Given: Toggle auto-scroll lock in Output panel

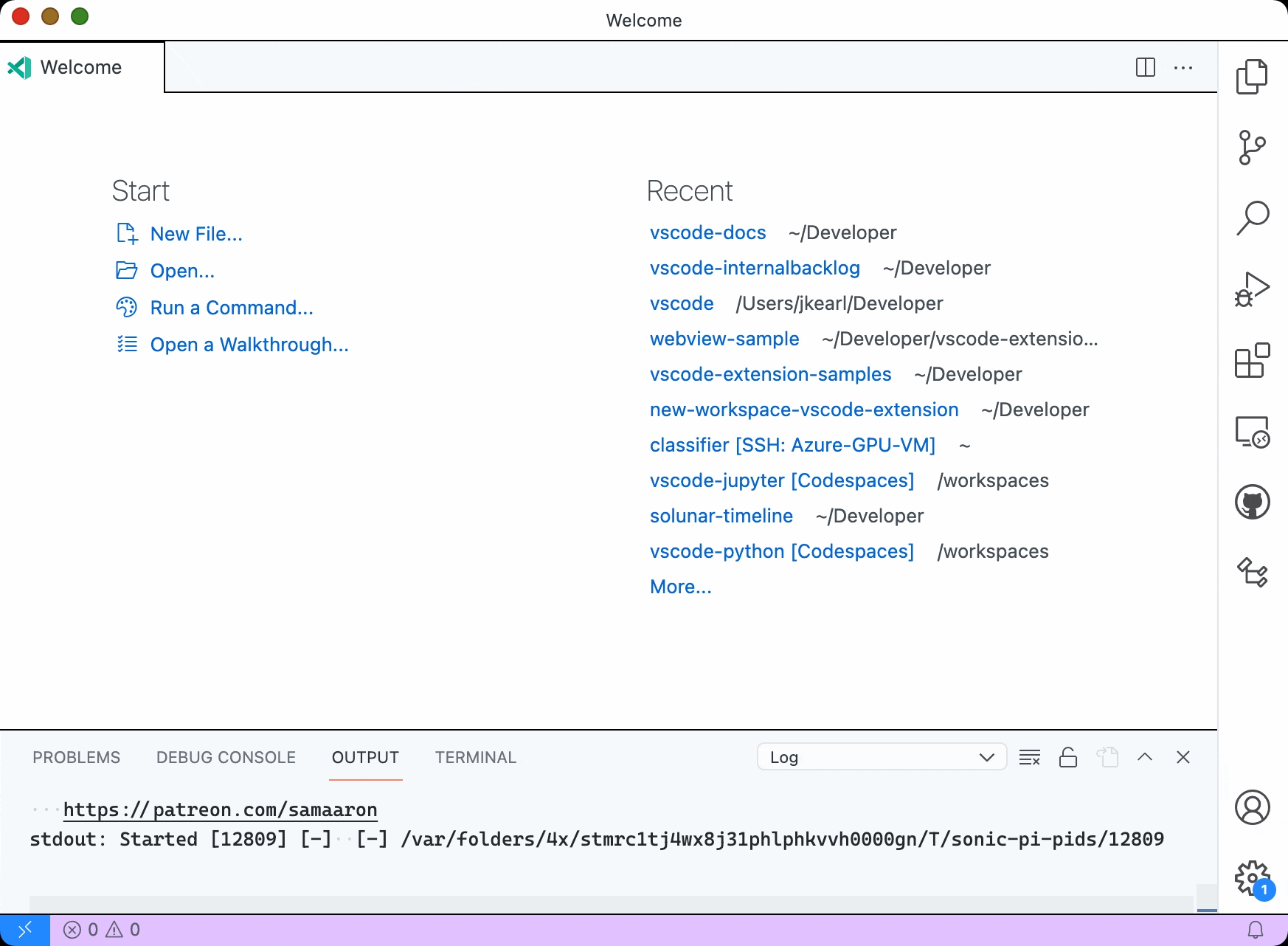Looking at the screenshot, I should [x=1068, y=757].
